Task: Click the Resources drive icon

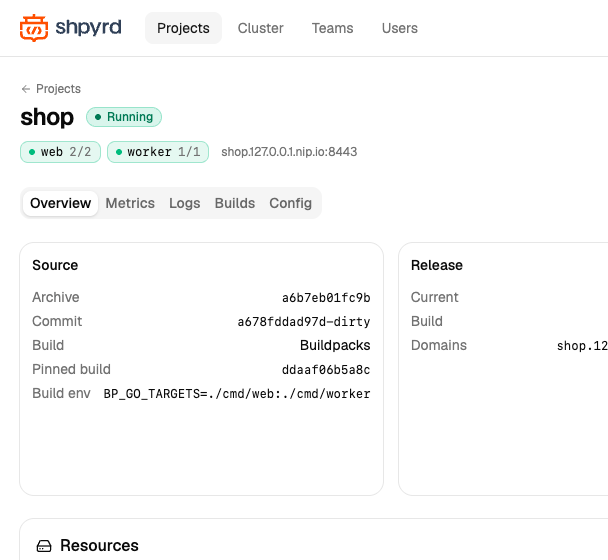Action: (44, 546)
